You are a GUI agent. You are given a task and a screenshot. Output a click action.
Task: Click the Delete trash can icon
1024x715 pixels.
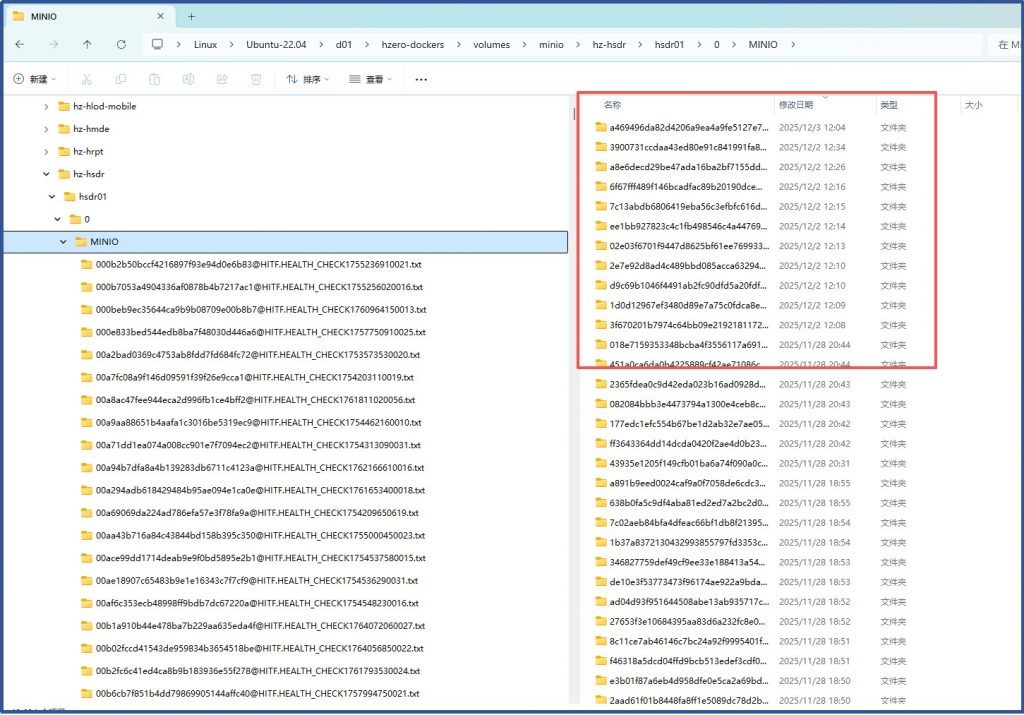[x=256, y=79]
